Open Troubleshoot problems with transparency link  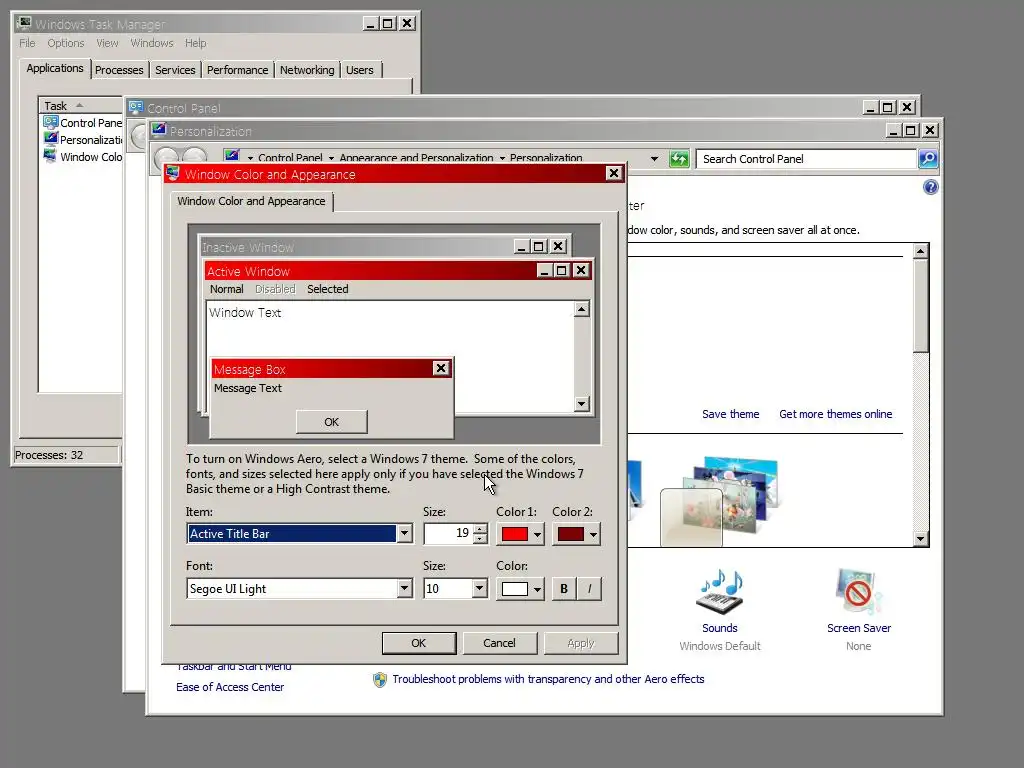(548, 679)
